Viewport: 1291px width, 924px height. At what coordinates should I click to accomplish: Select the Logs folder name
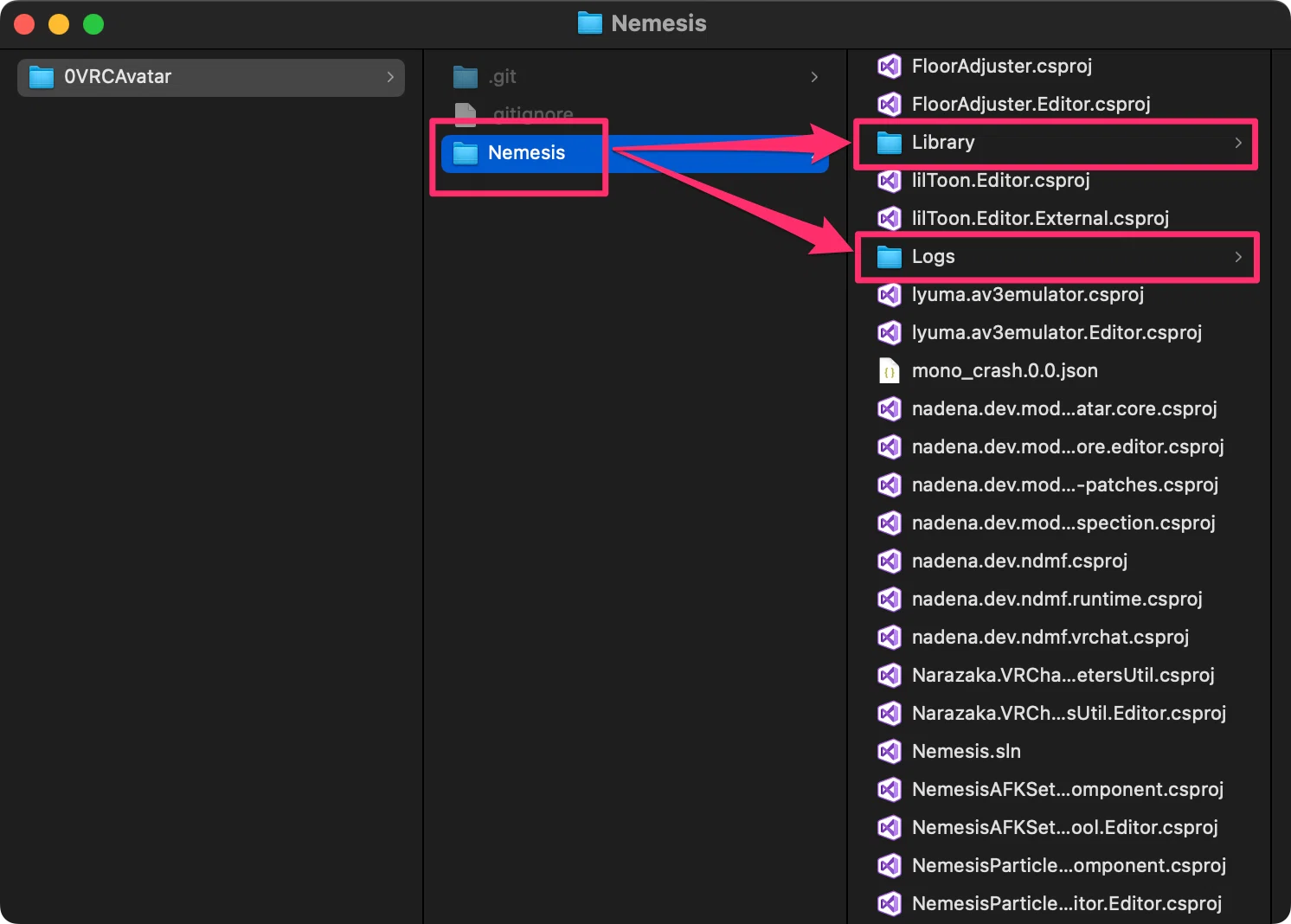tap(934, 256)
